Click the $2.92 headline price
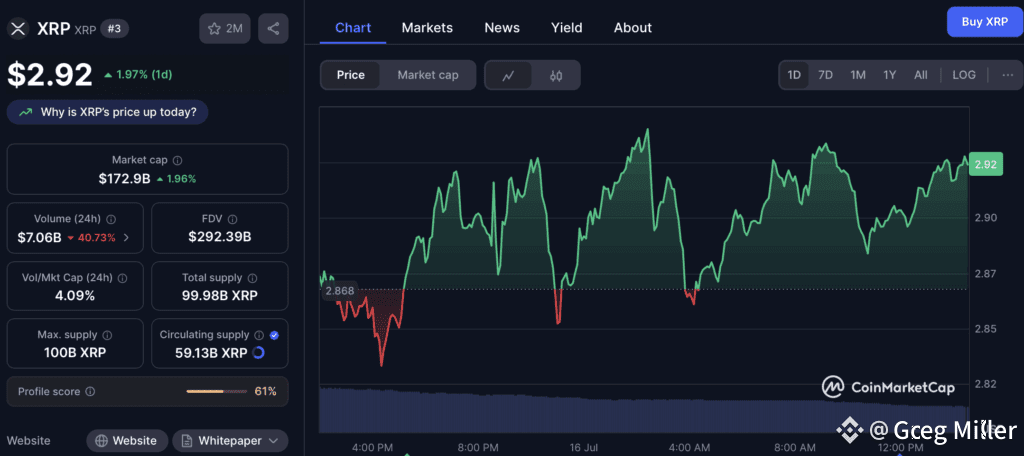Image resolution: width=1024 pixels, height=456 pixels. click(x=50, y=74)
